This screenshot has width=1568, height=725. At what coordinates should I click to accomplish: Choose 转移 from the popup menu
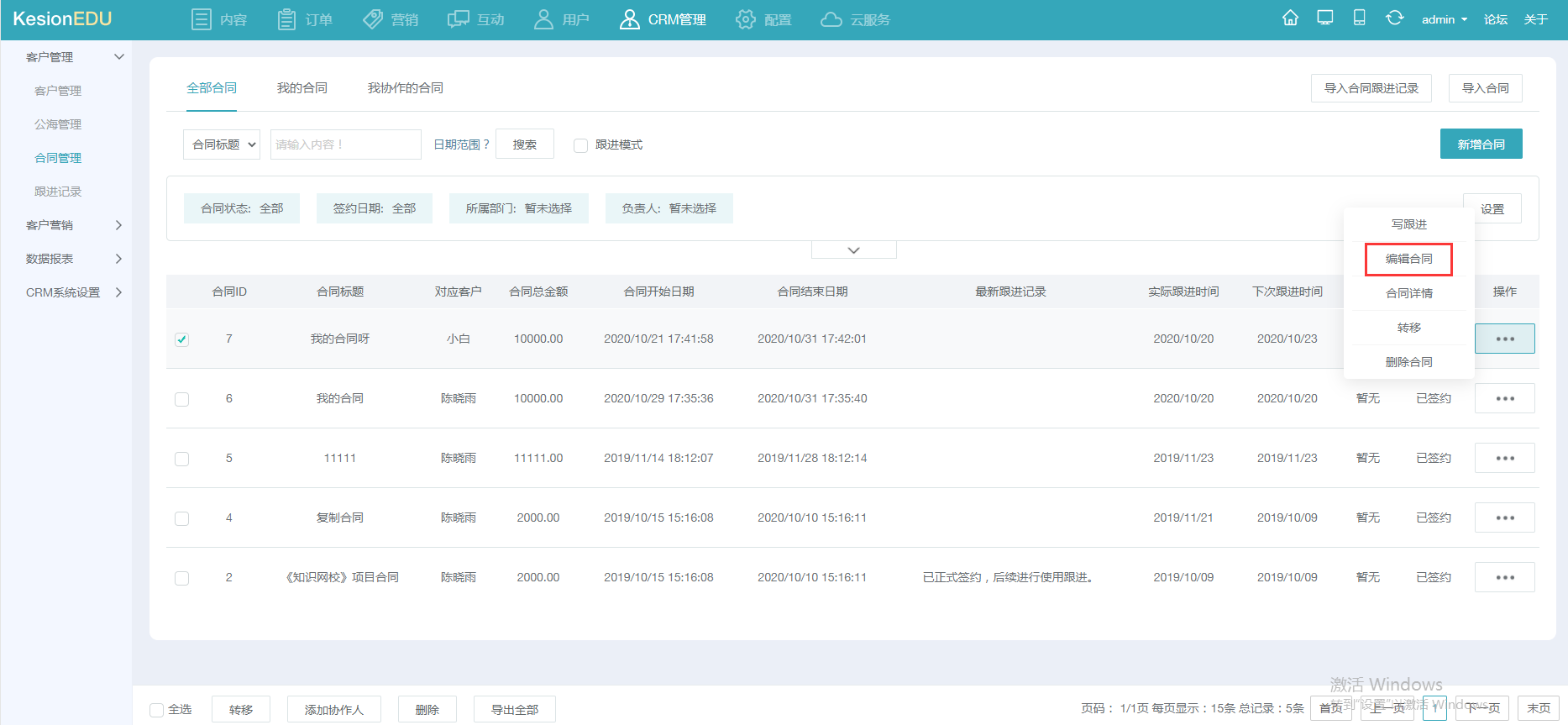(1409, 328)
